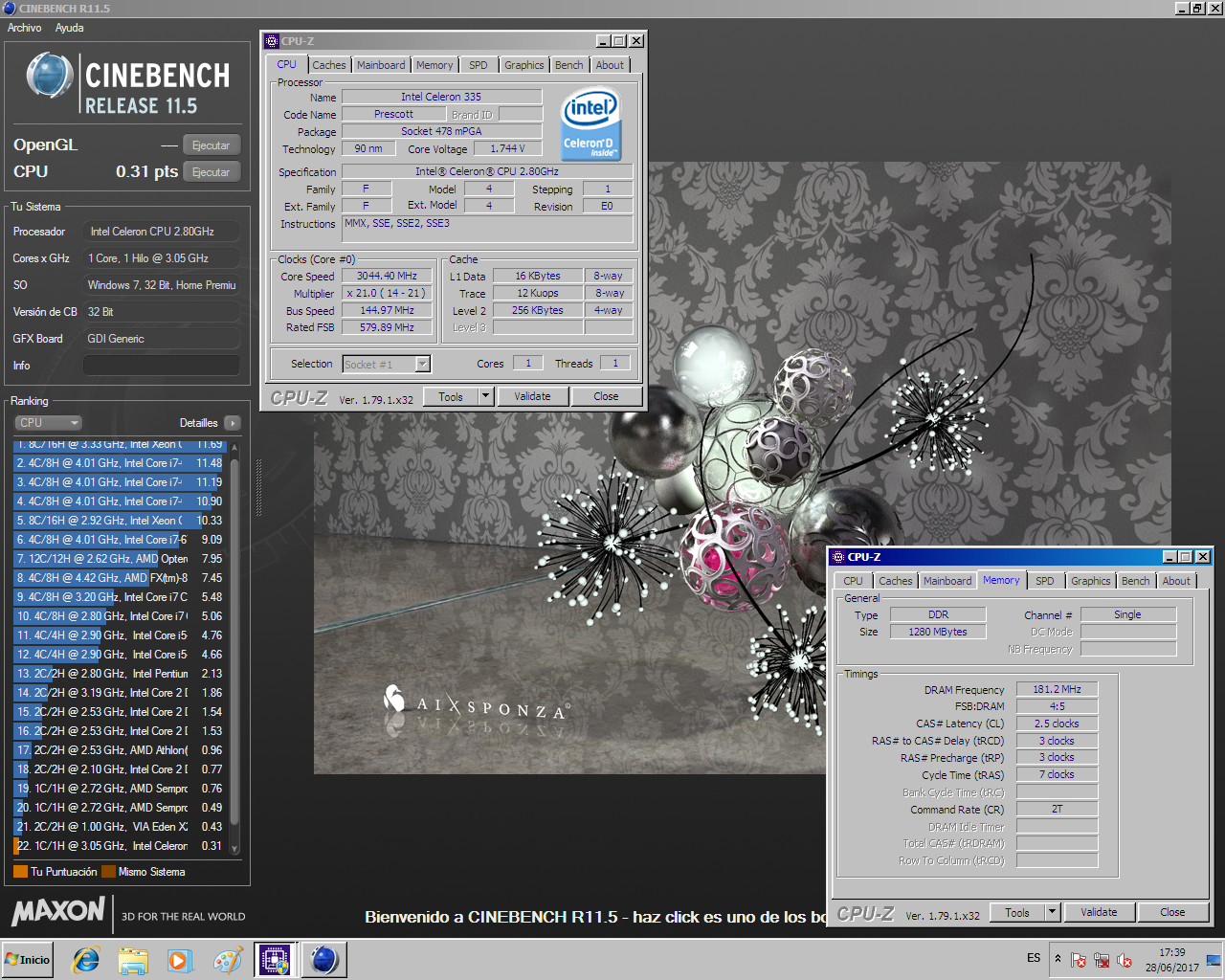Click the ES language indicator

(x=1034, y=959)
